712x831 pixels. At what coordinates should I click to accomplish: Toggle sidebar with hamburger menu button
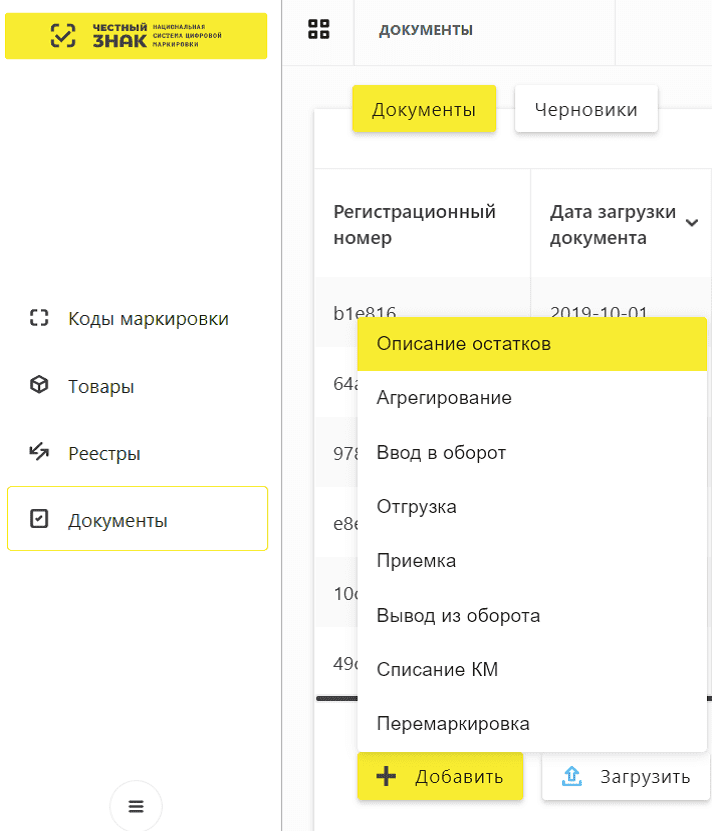(136, 806)
